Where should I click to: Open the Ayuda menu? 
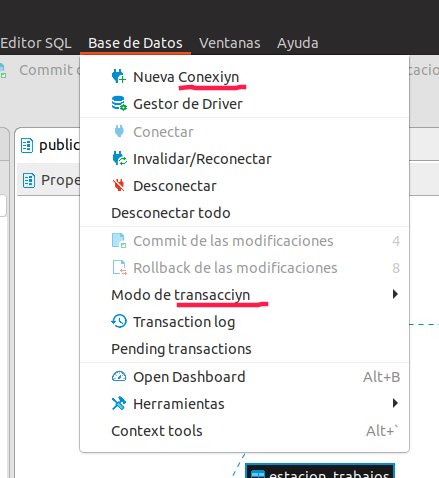pos(298,43)
